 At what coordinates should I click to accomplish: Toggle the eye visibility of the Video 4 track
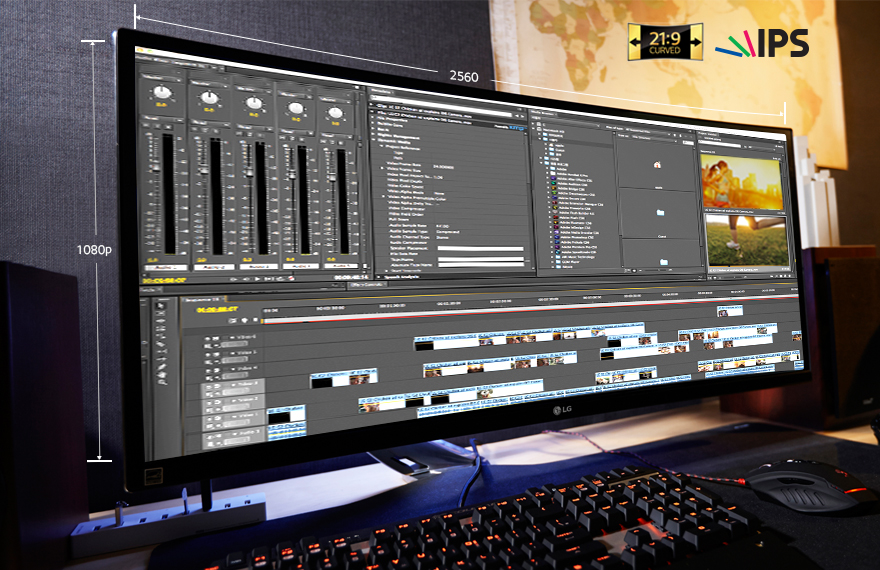[x=208, y=371]
